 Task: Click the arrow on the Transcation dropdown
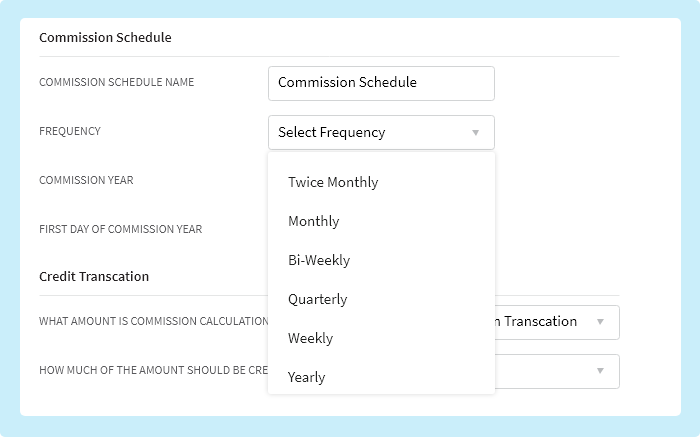600,322
